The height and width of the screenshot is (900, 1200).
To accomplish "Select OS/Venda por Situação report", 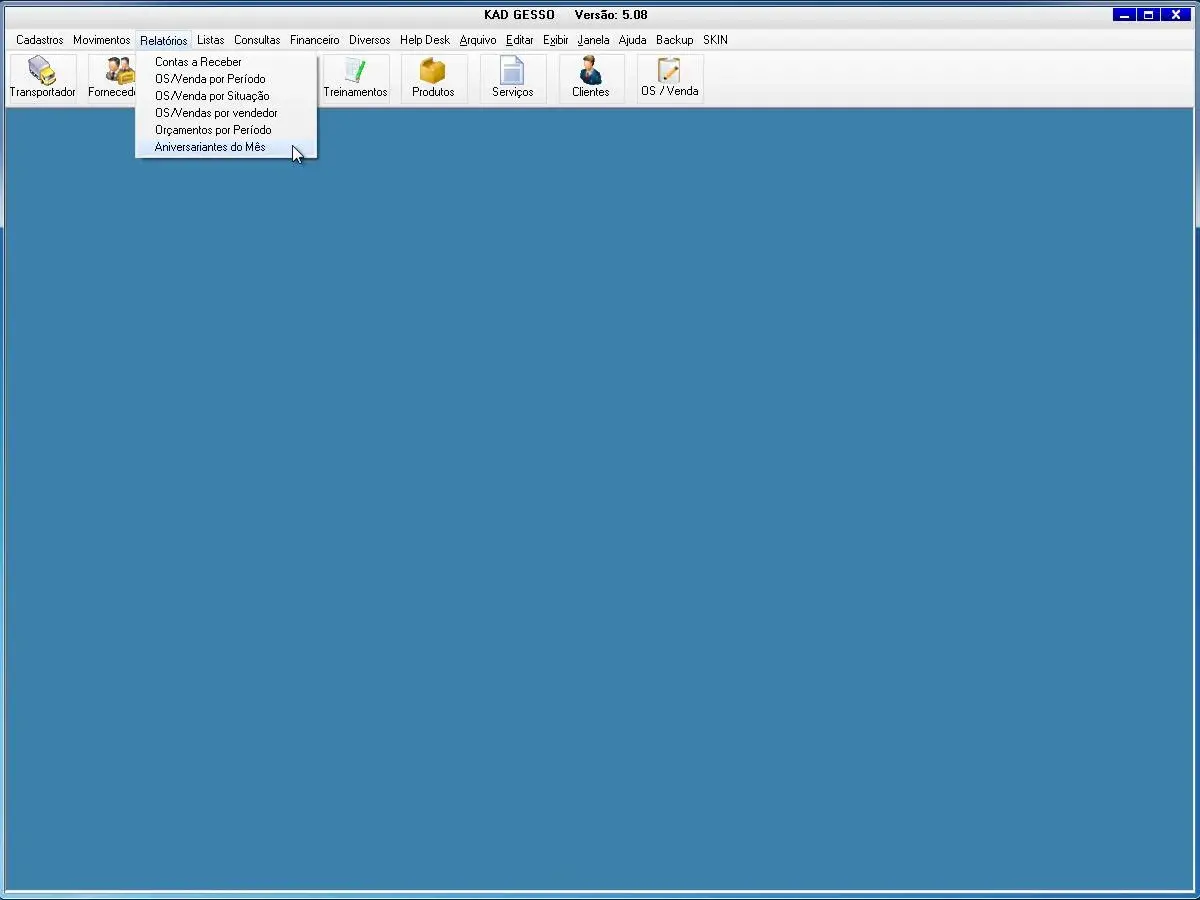I will tap(212, 96).
